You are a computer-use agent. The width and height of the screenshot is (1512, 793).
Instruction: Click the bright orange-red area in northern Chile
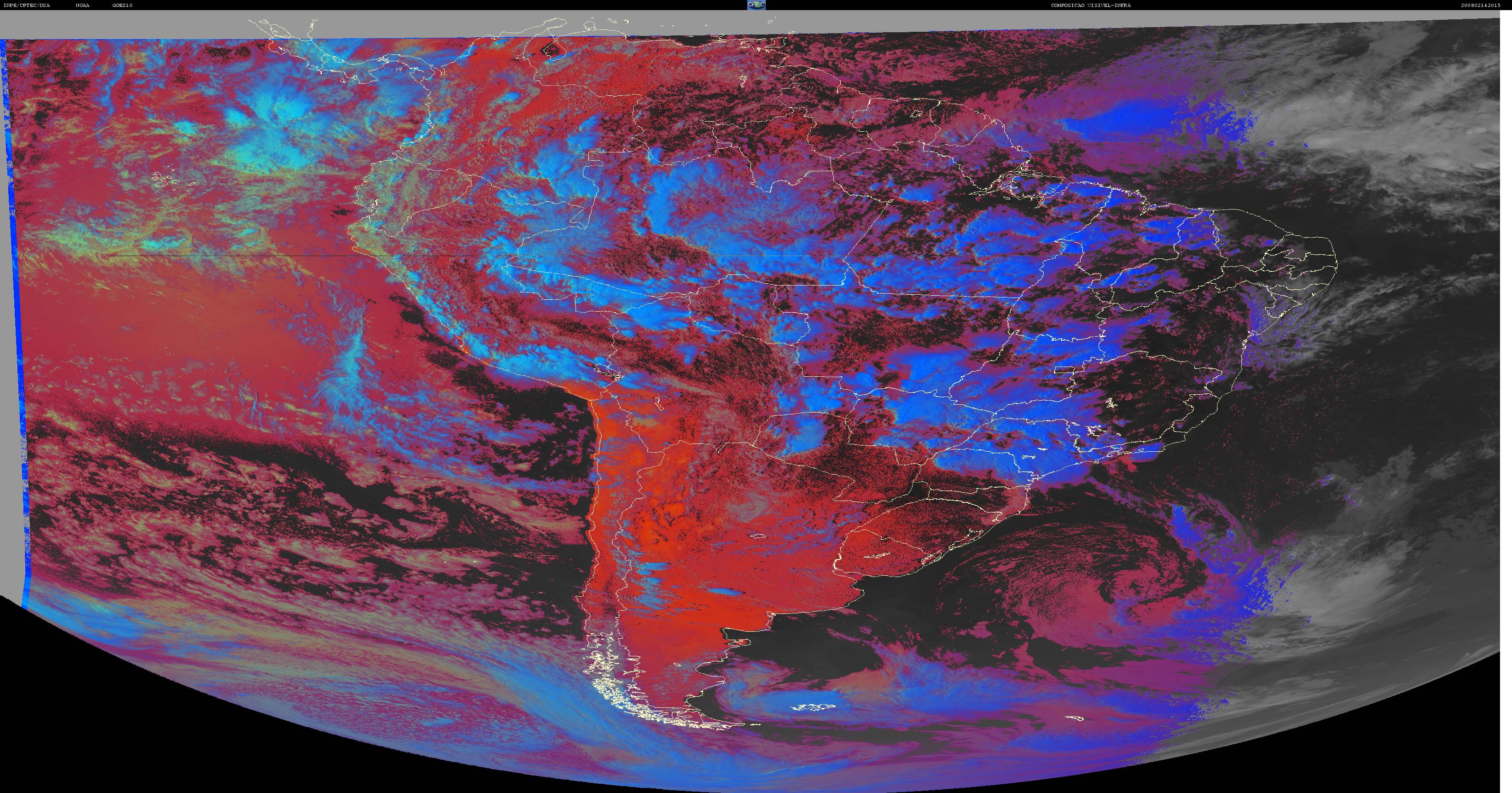pyautogui.click(x=611, y=446)
